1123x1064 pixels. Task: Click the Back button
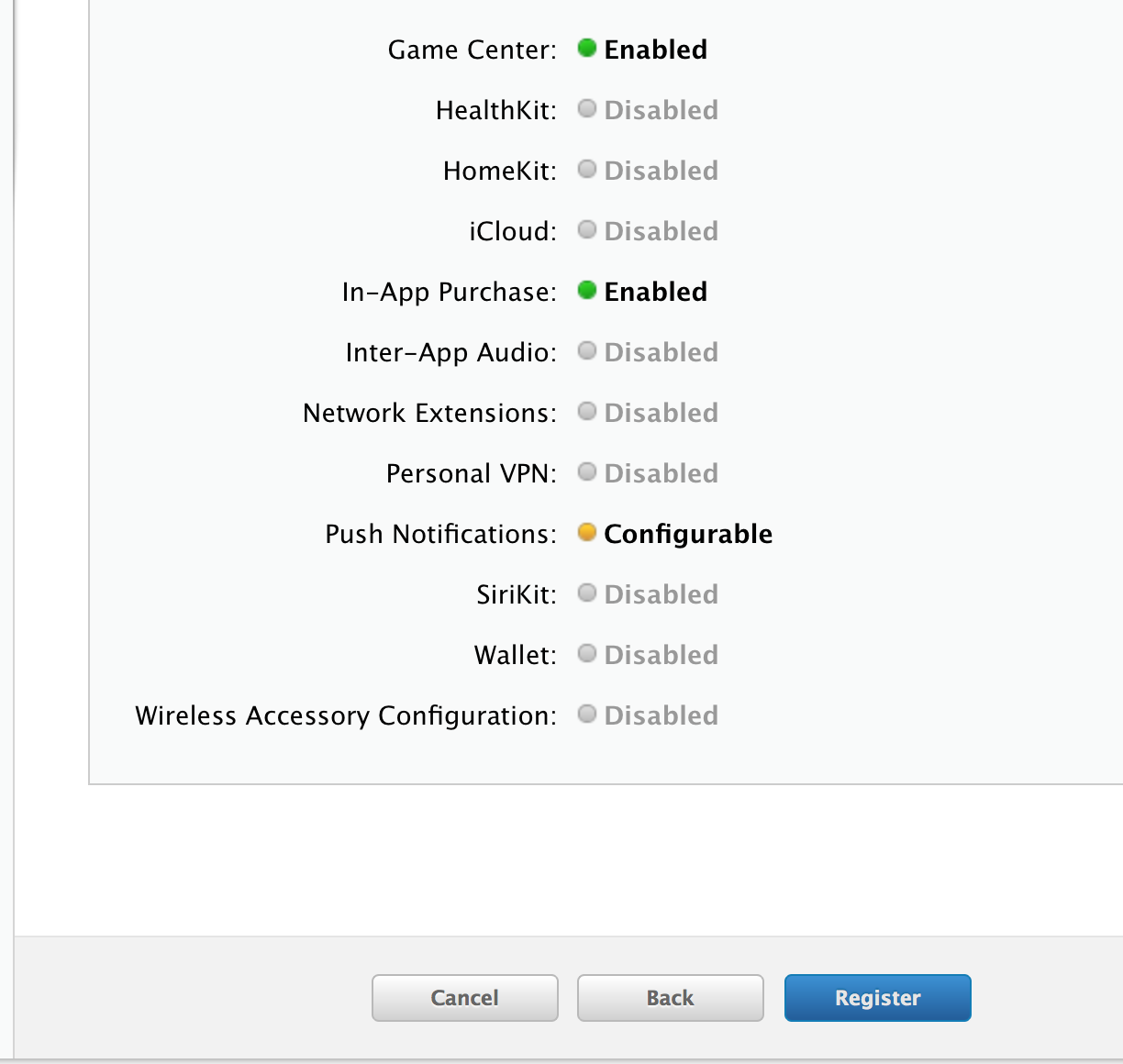[x=670, y=998]
